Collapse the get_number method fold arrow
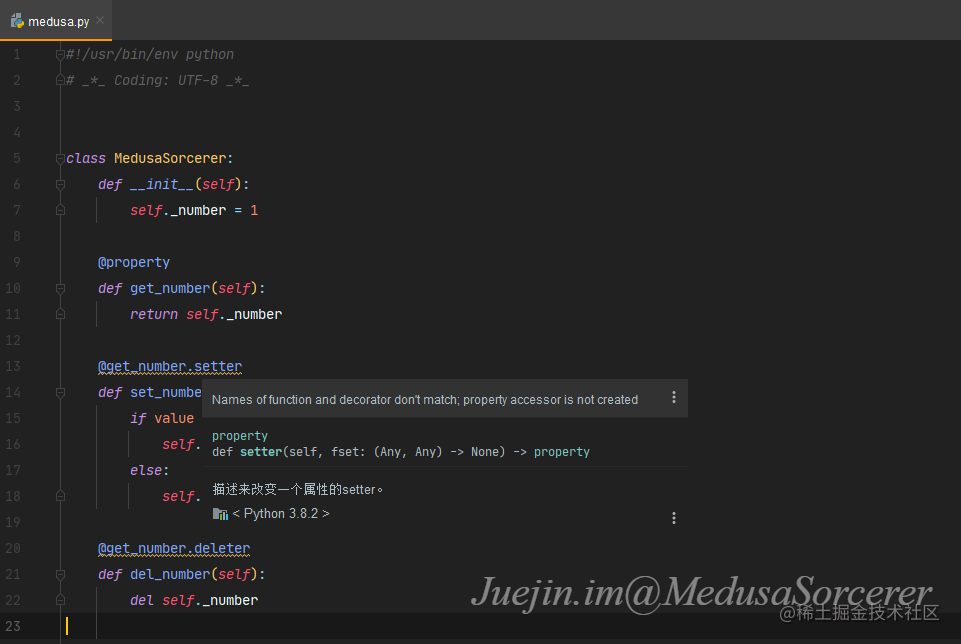Screen dimensions: 961x644 coord(59,287)
